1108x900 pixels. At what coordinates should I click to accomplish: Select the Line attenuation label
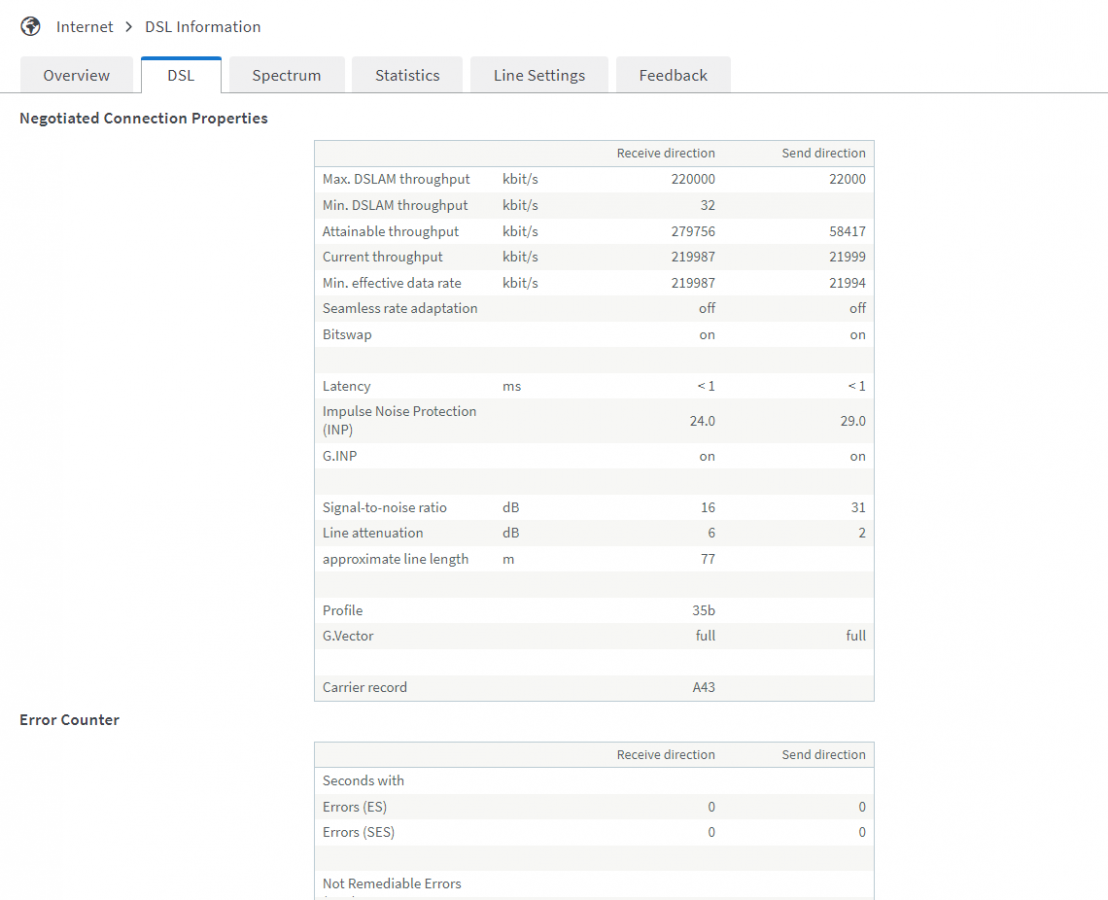click(373, 533)
